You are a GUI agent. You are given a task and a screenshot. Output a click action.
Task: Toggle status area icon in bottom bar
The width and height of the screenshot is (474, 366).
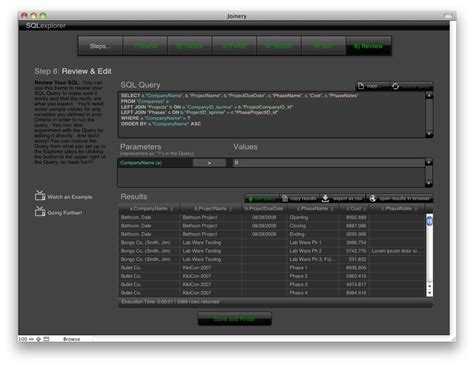click(47, 339)
